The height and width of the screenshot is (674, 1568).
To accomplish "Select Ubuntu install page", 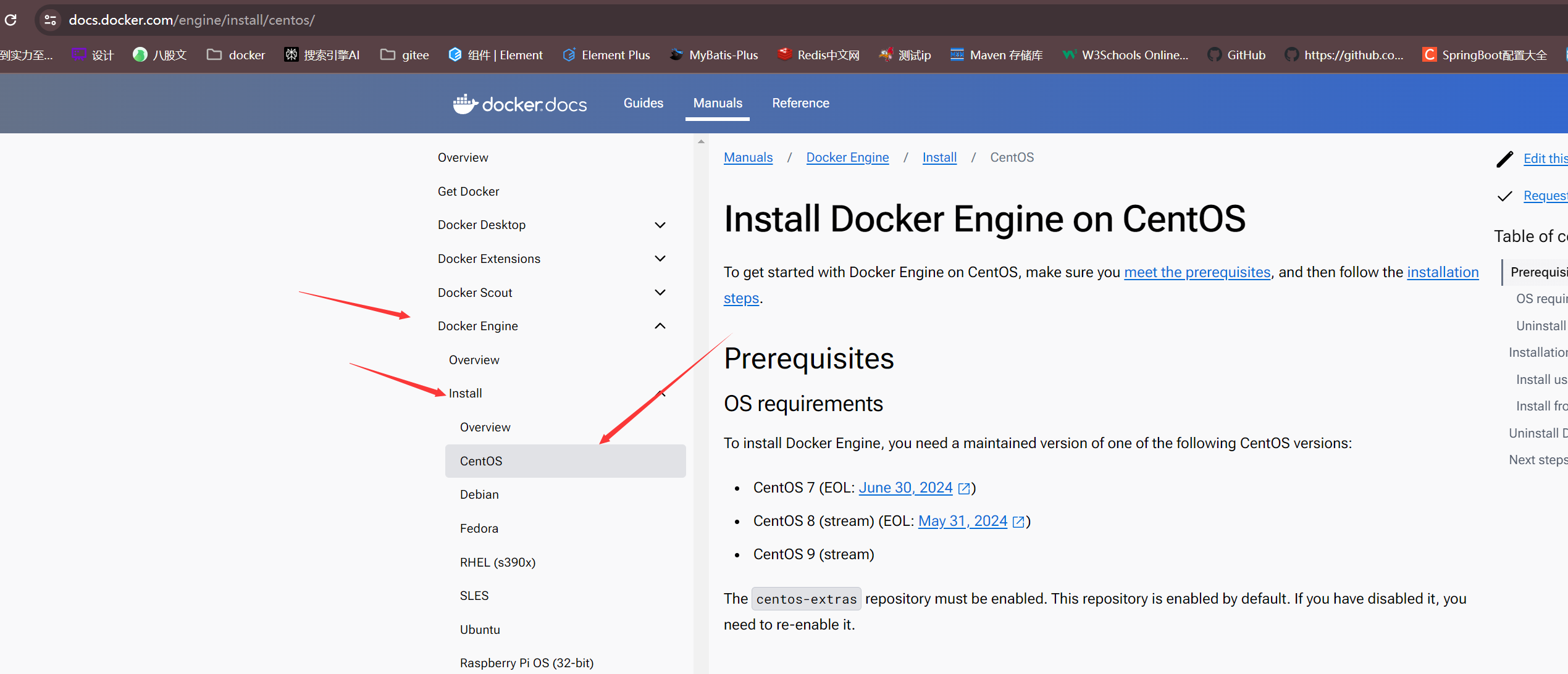I will coord(480,630).
